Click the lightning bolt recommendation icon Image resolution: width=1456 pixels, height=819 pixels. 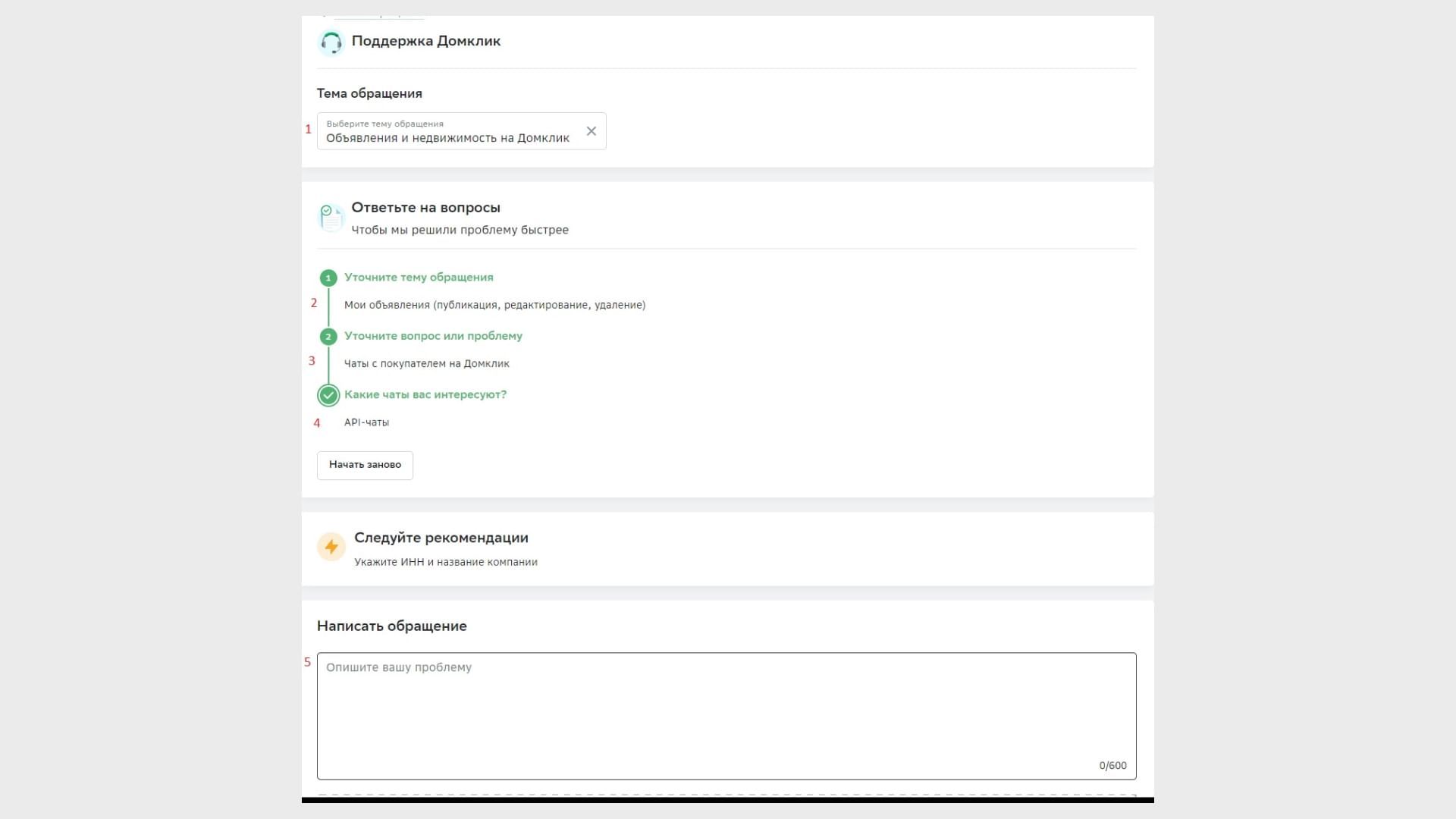coord(331,547)
